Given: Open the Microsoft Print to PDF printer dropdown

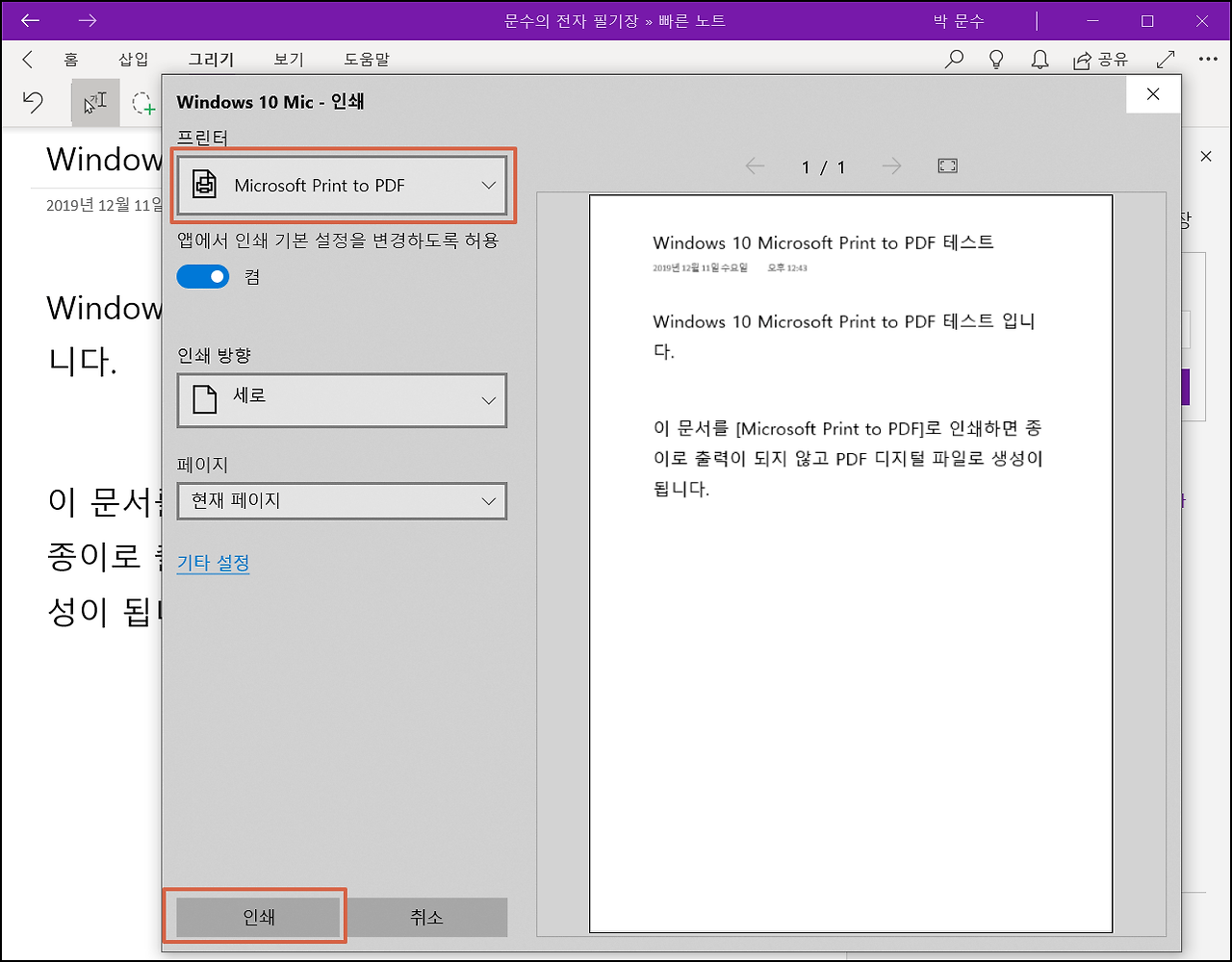Looking at the screenshot, I should click(x=342, y=185).
